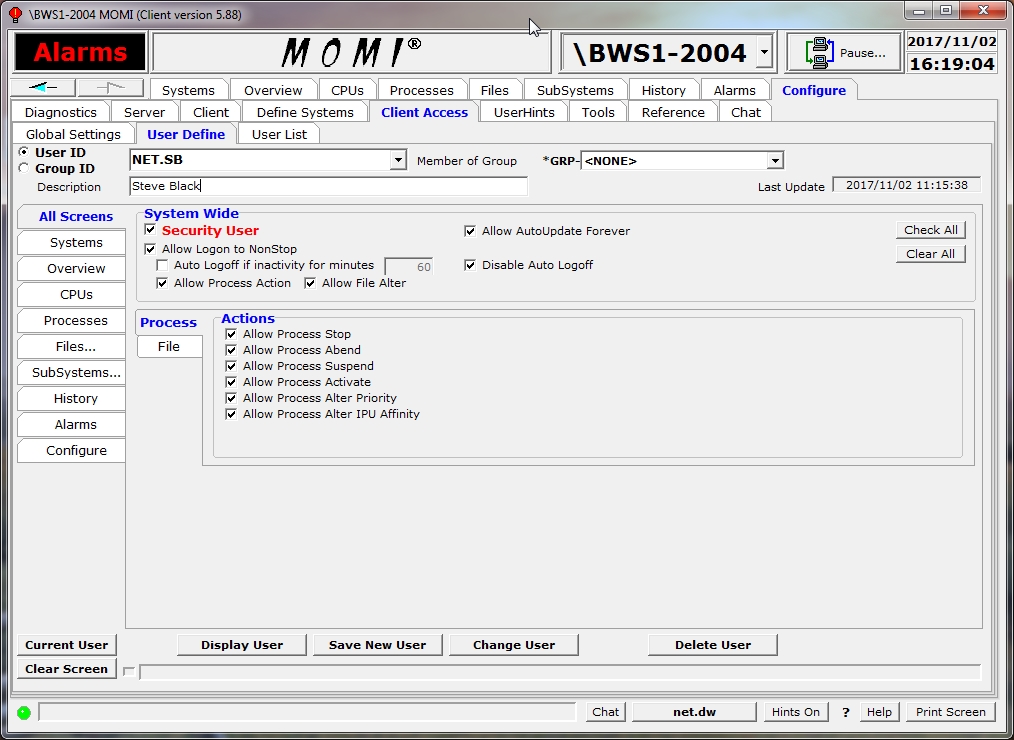Expand the Member of Group dropdown
Screen dimensions: 1014x740
click(775, 160)
